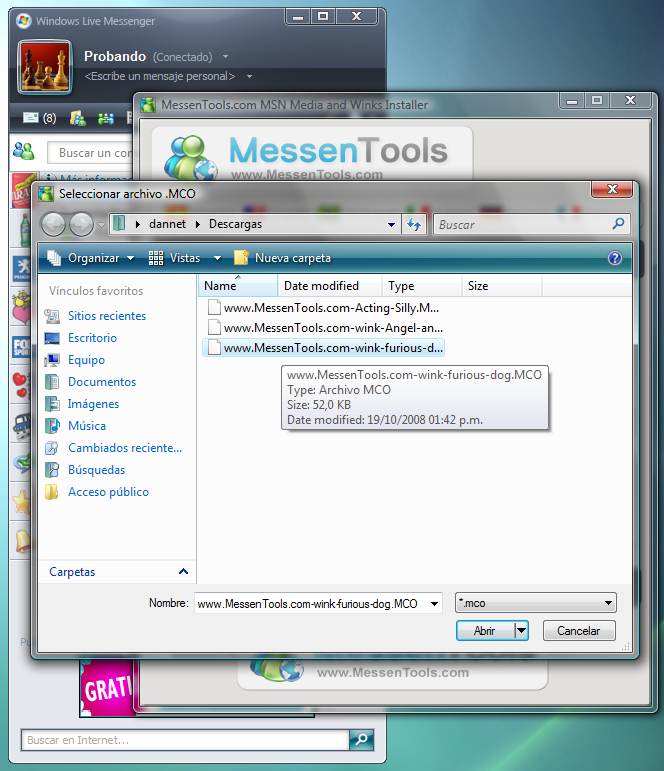Click the Forward navigation arrow in file dialog

[x=81, y=225]
